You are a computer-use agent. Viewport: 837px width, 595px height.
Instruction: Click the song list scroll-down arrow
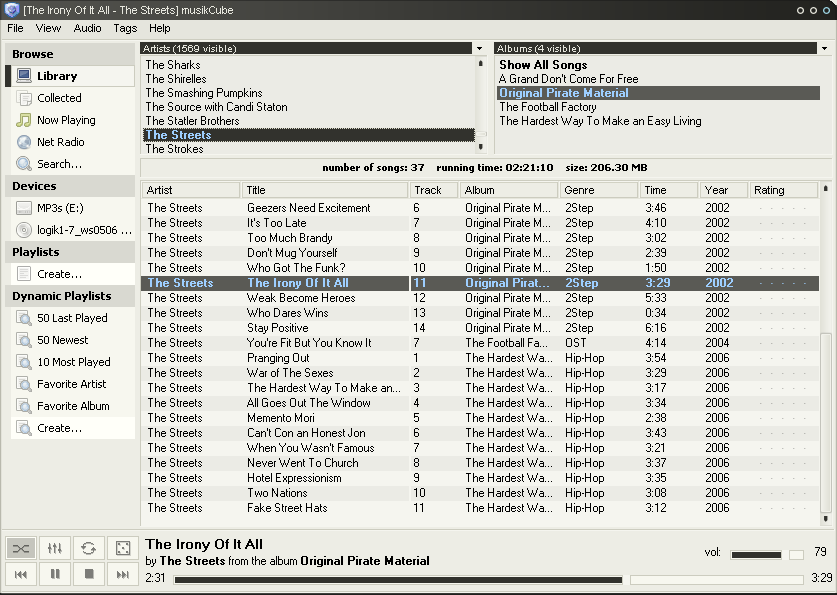pos(825,518)
